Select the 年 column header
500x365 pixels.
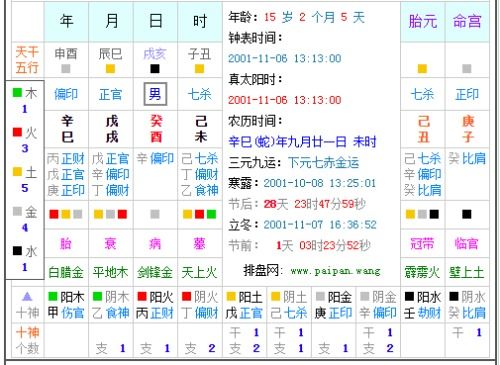[66, 21]
